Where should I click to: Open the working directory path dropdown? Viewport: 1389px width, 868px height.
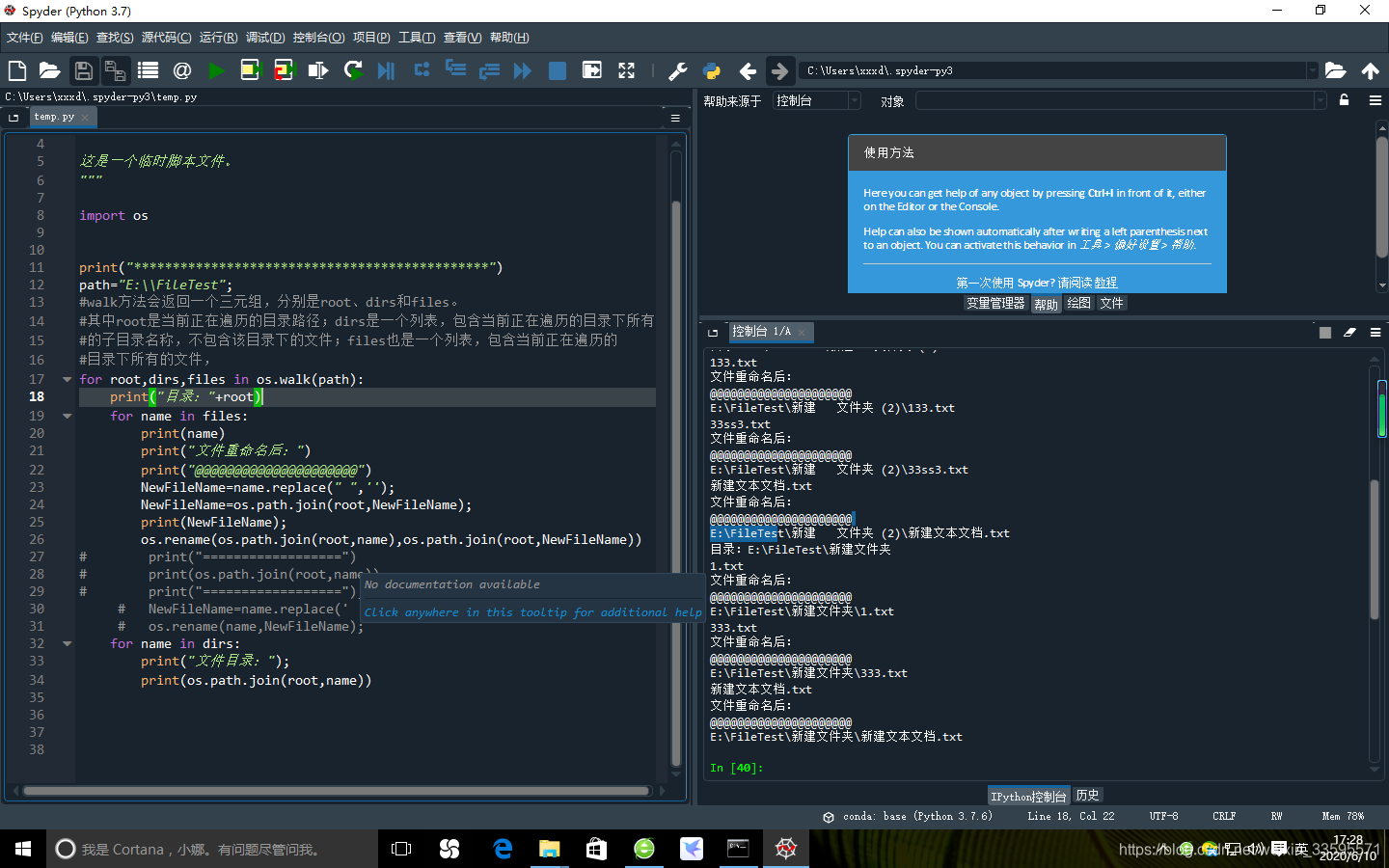pyautogui.click(x=1312, y=70)
